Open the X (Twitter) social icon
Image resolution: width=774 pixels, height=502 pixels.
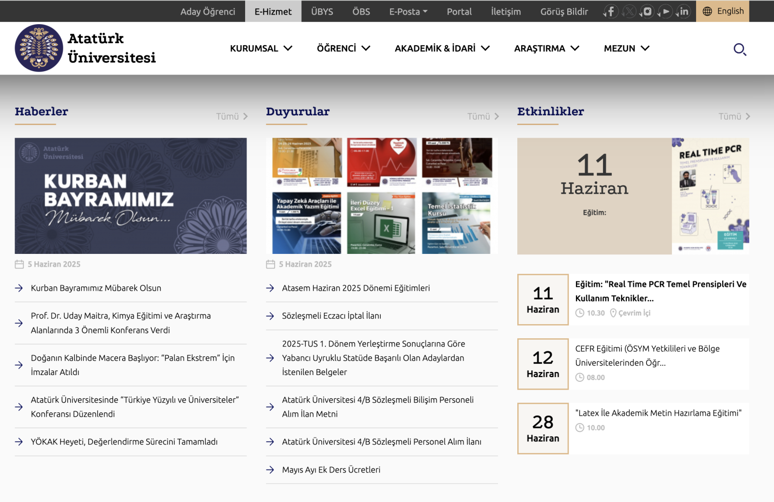pyautogui.click(x=629, y=11)
